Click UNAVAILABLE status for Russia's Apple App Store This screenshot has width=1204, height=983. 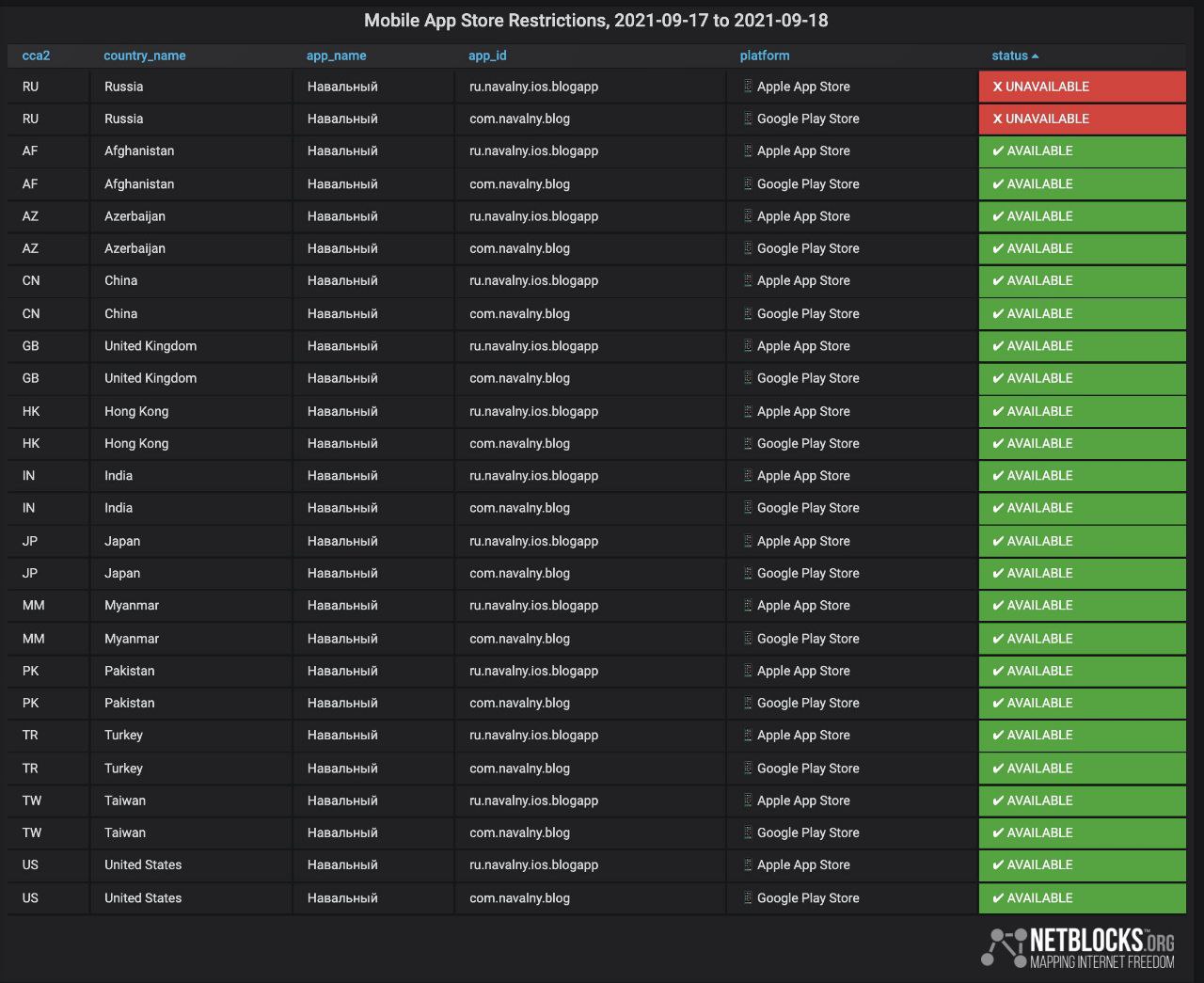tap(1083, 87)
